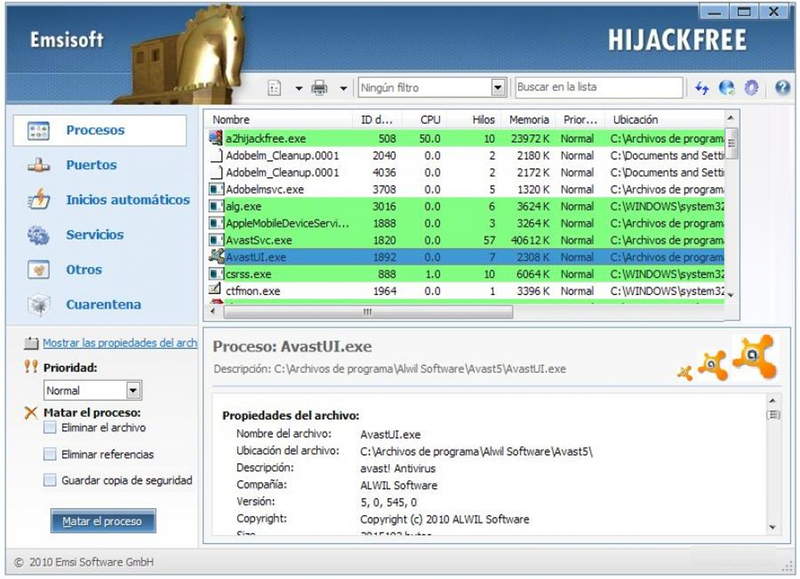Image resolution: width=800 pixels, height=579 pixels.
Task: Click the process list horizontal scrollbar thumb
Action: point(368,312)
